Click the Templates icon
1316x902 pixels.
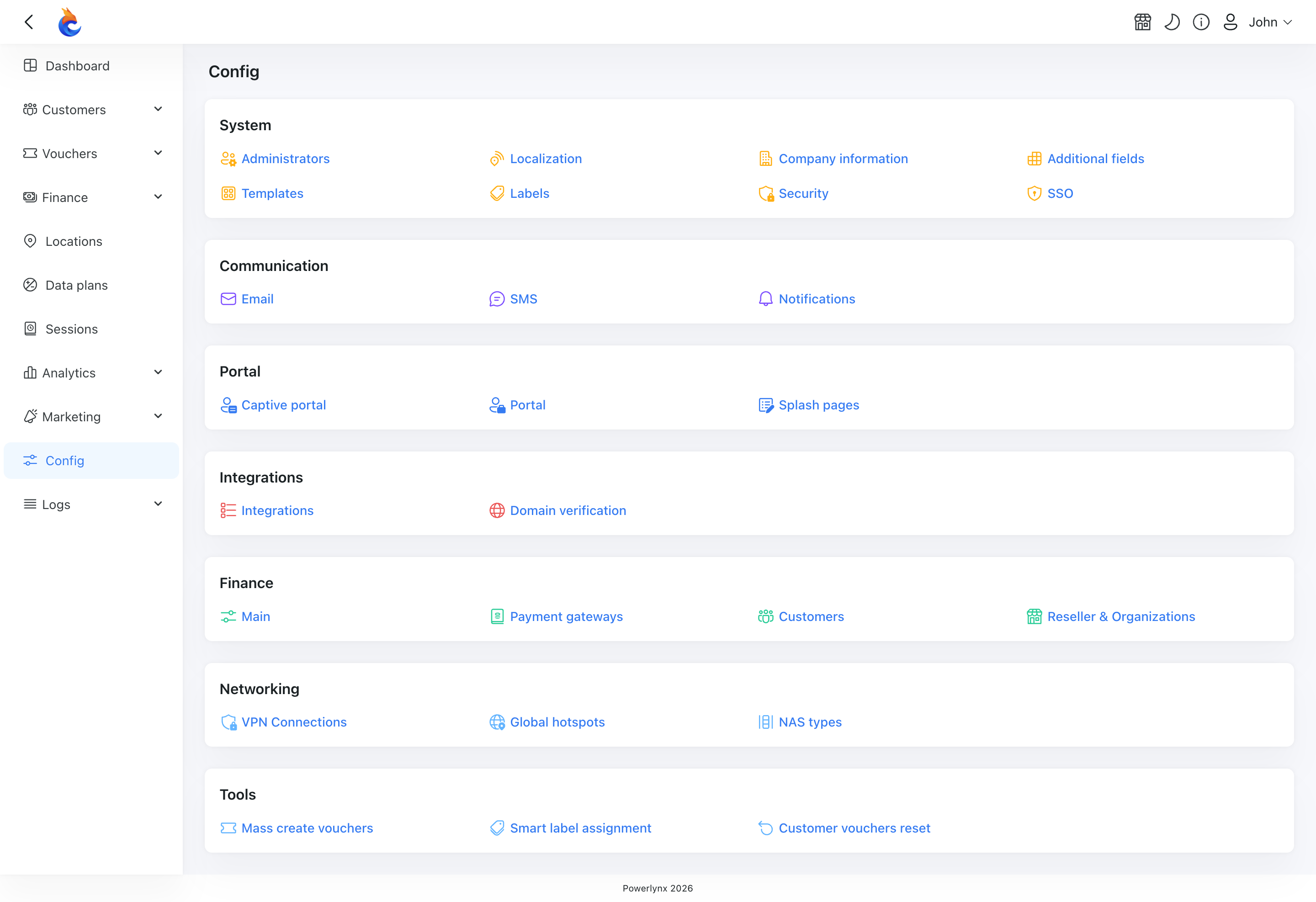pos(228,193)
